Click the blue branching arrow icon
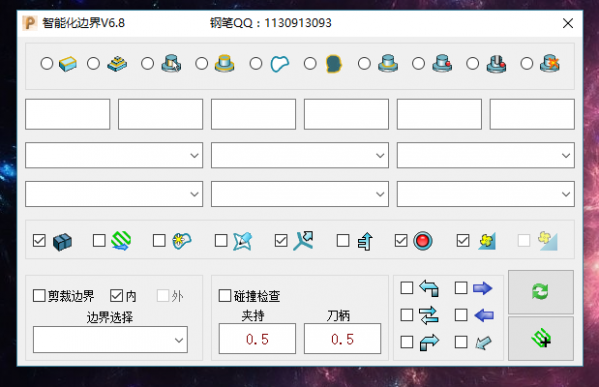This screenshot has height=387, width=599. pos(303,241)
